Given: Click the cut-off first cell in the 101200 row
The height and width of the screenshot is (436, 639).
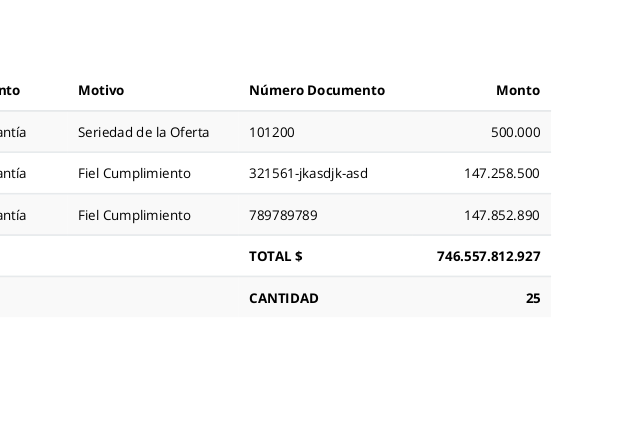Looking at the screenshot, I should point(13,132).
